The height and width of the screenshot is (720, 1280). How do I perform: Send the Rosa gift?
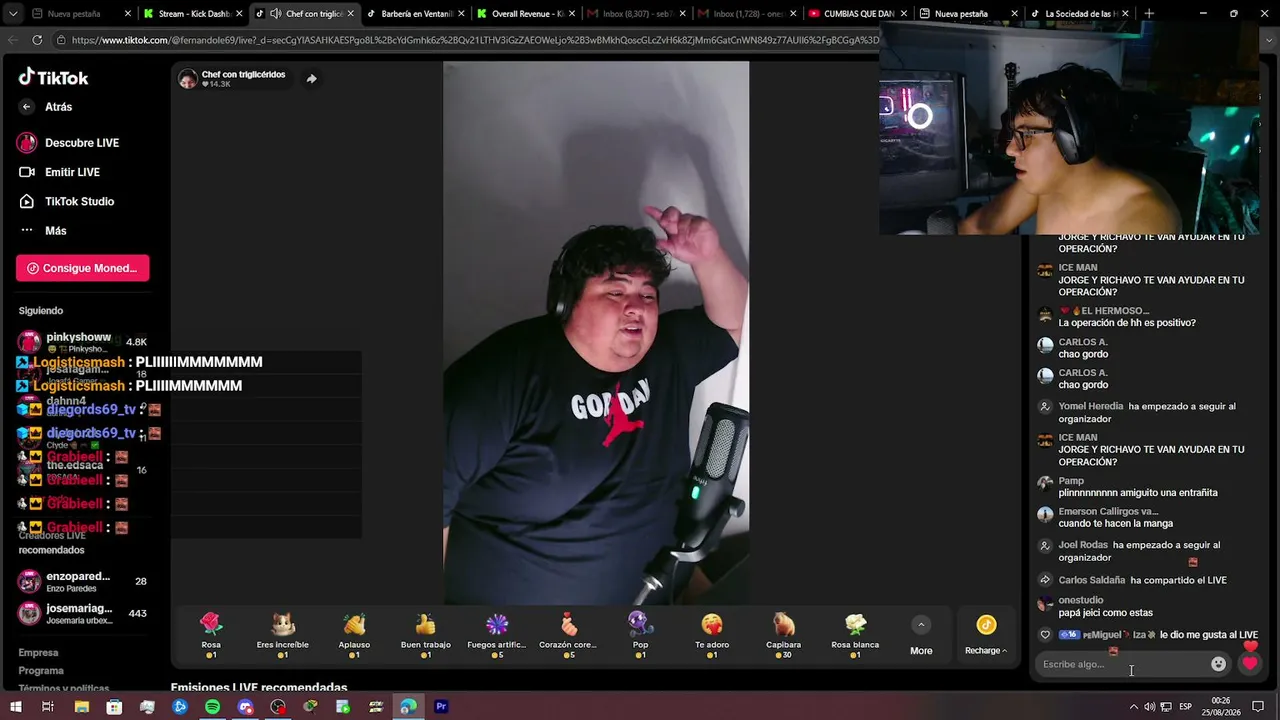(x=211, y=635)
